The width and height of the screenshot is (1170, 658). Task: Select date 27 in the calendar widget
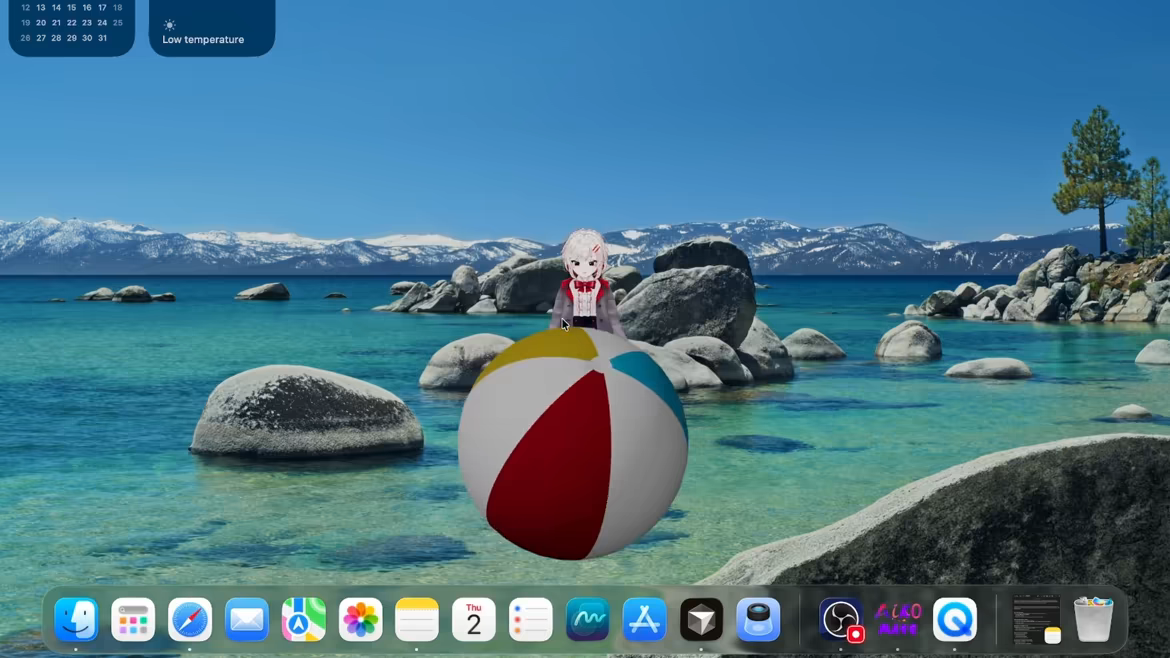click(41, 38)
